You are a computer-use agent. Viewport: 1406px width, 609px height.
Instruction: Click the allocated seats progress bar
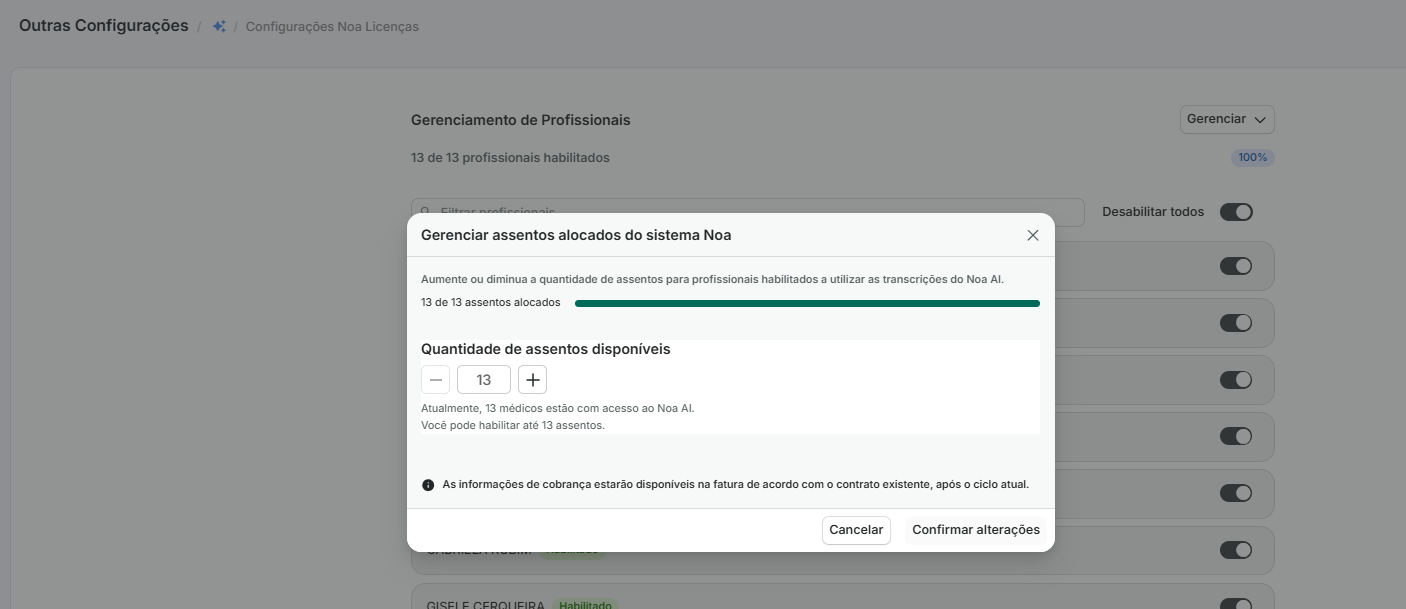(x=807, y=303)
